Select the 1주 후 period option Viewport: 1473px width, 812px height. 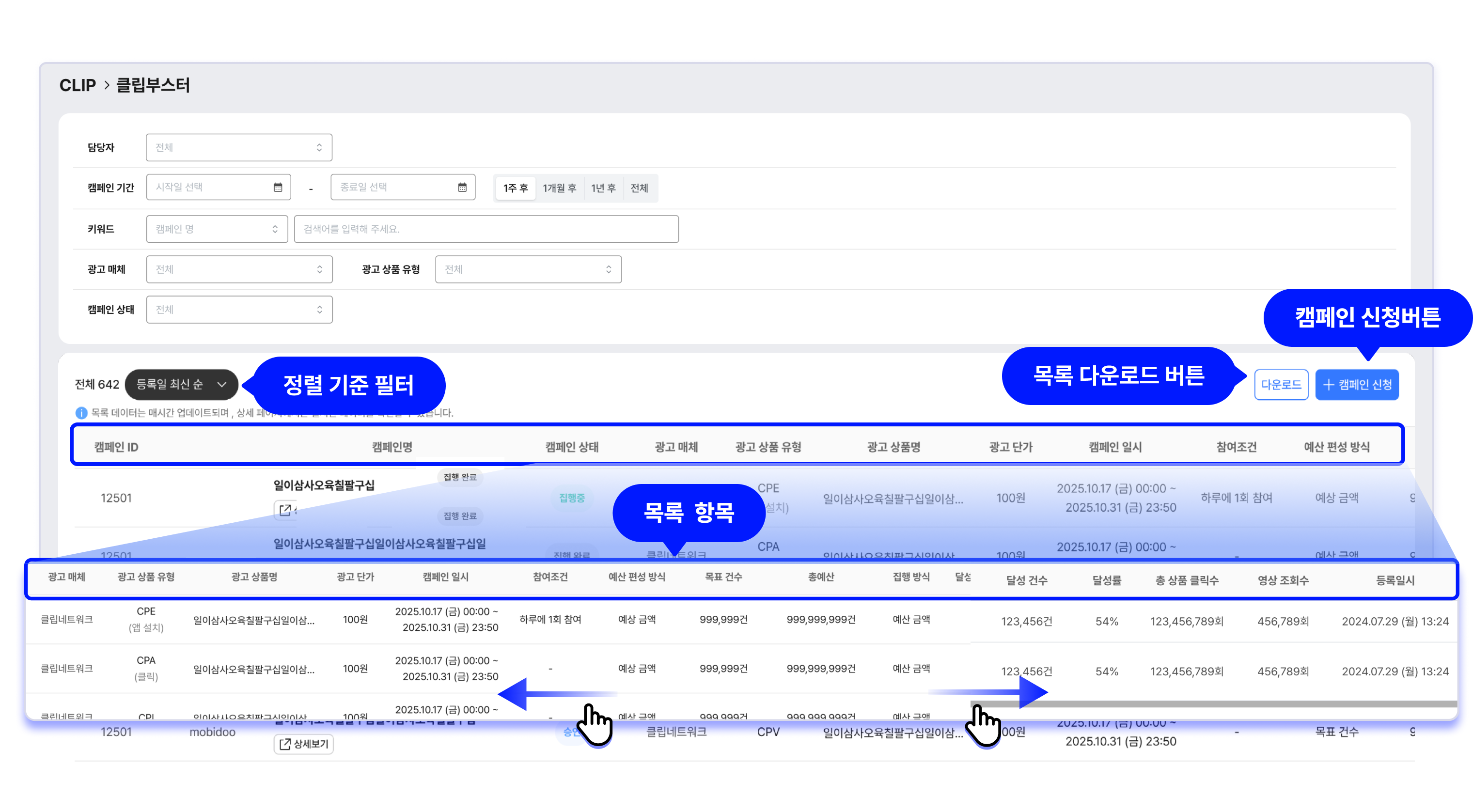click(515, 187)
